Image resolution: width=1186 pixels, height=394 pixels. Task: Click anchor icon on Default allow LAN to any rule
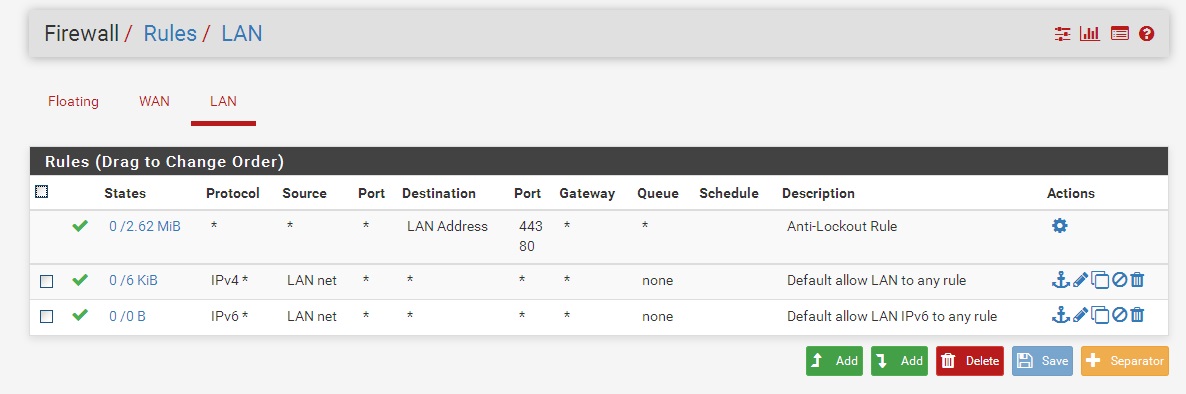[1060, 281]
